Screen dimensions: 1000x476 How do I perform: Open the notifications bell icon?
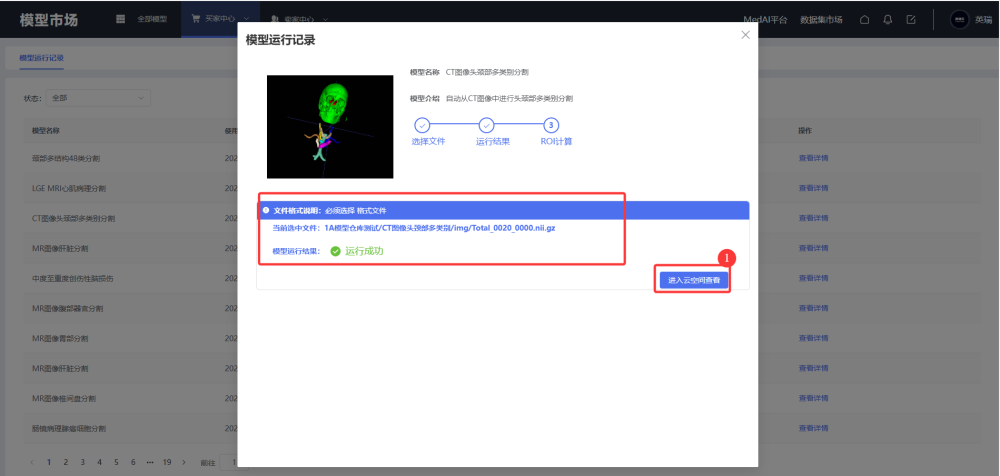tap(887, 20)
